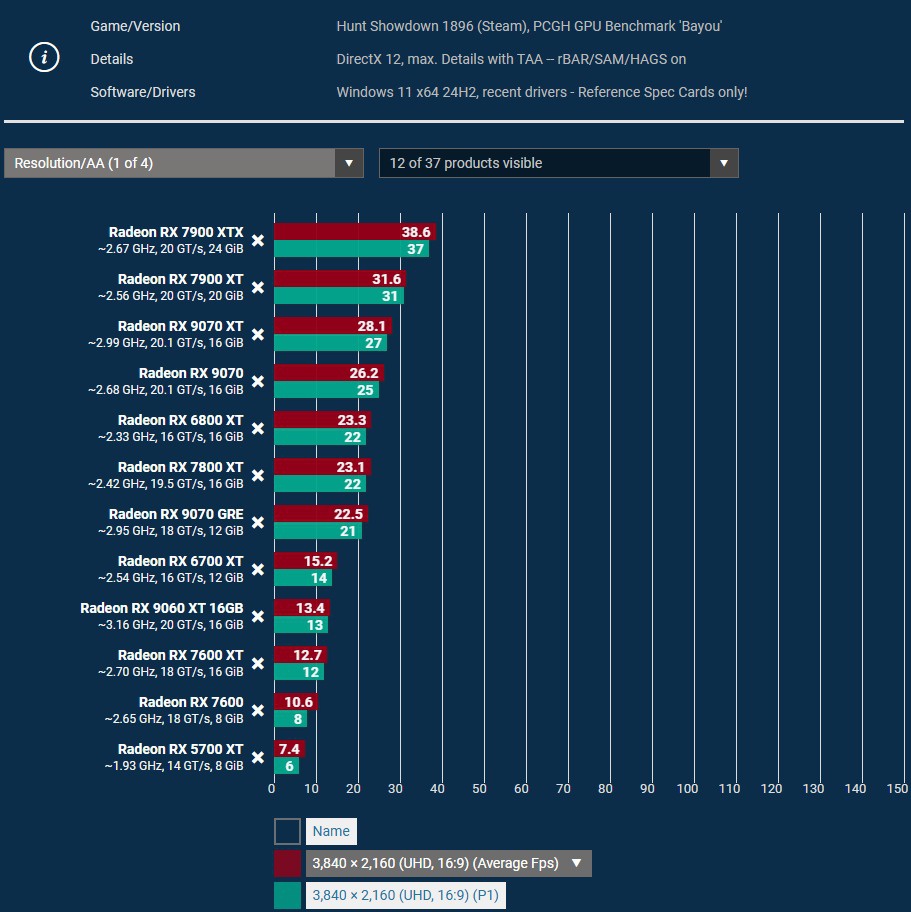Remove Radeon RX 6700 XT row
The width and height of the screenshot is (911, 912).
[258, 569]
